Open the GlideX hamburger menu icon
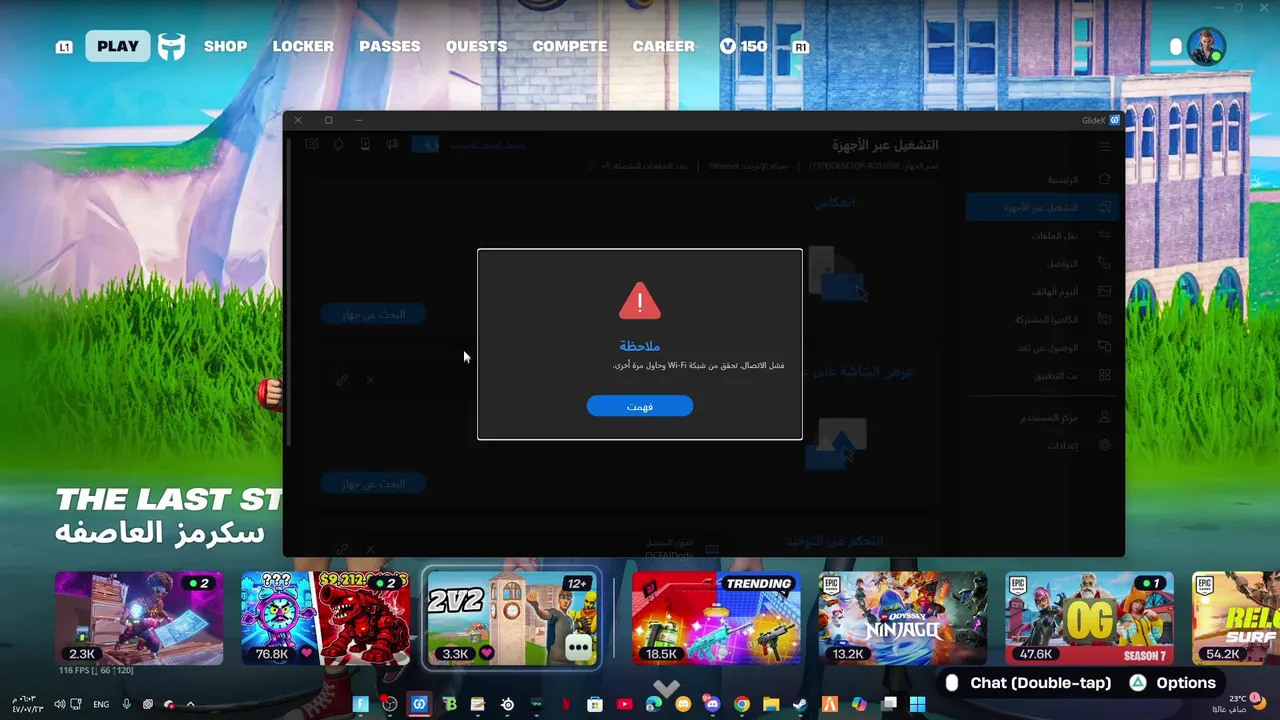The height and width of the screenshot is (720, 1280). [1104, 146]
